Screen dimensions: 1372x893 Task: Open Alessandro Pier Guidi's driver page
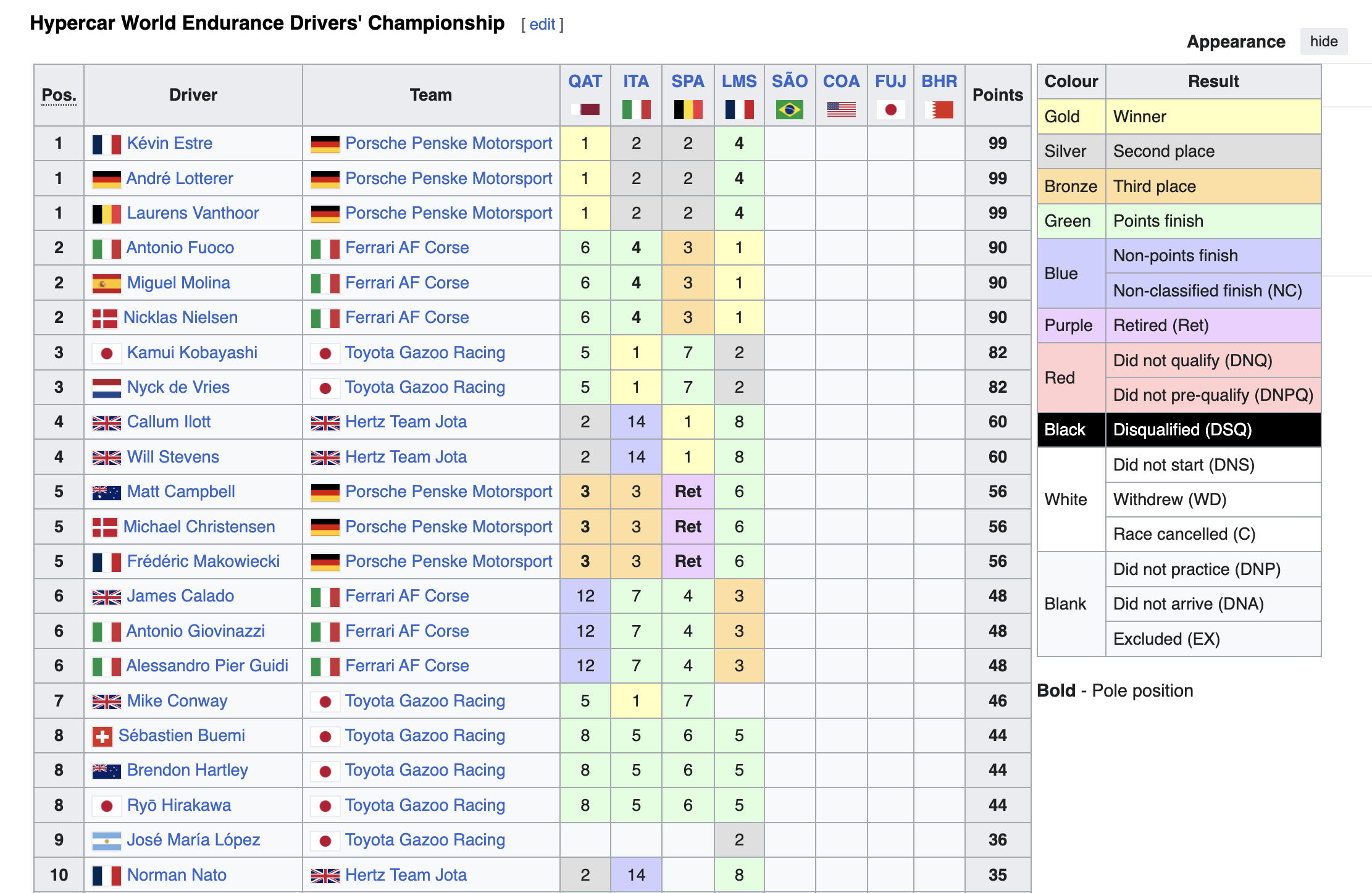207,666
